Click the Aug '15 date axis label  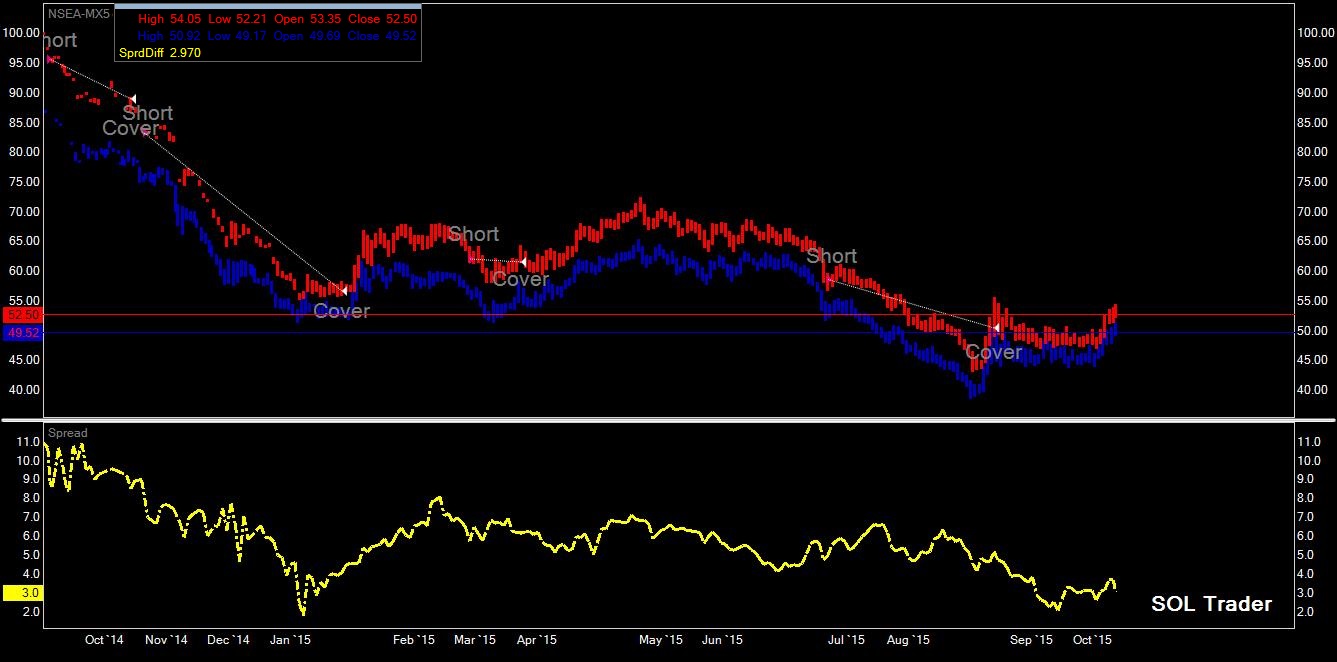[x=909, y=640]
